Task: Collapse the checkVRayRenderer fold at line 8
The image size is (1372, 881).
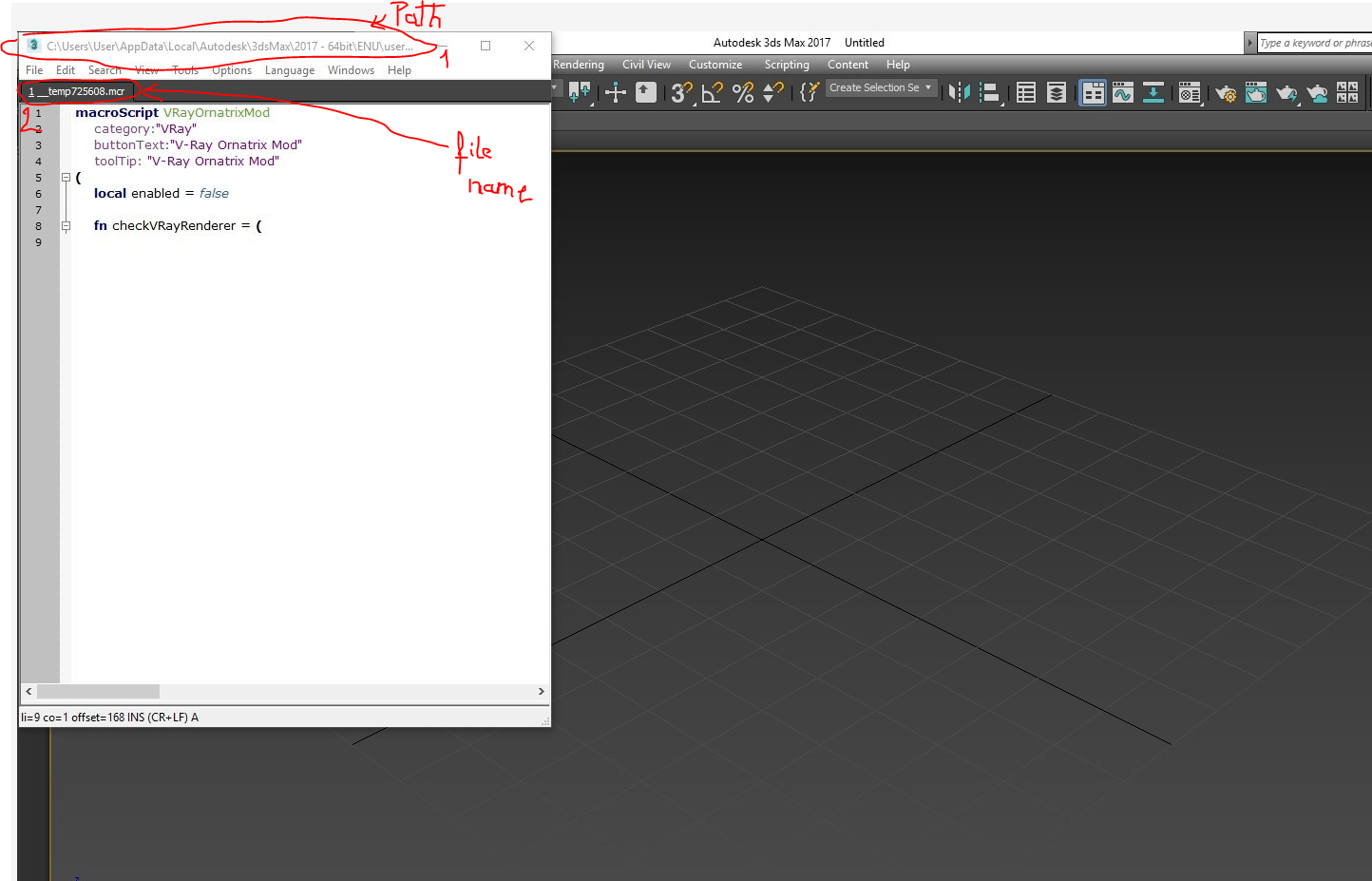Action: (x=66, y=225)
